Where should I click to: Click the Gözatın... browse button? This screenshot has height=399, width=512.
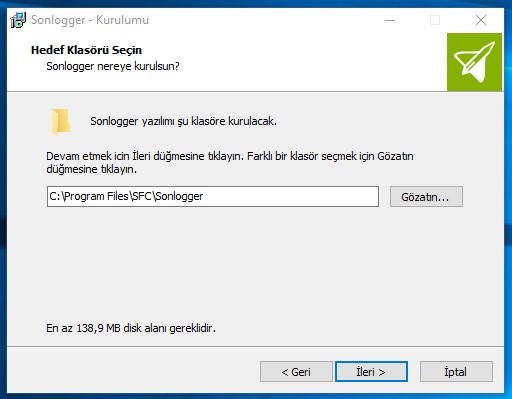(x=426, y=197)
